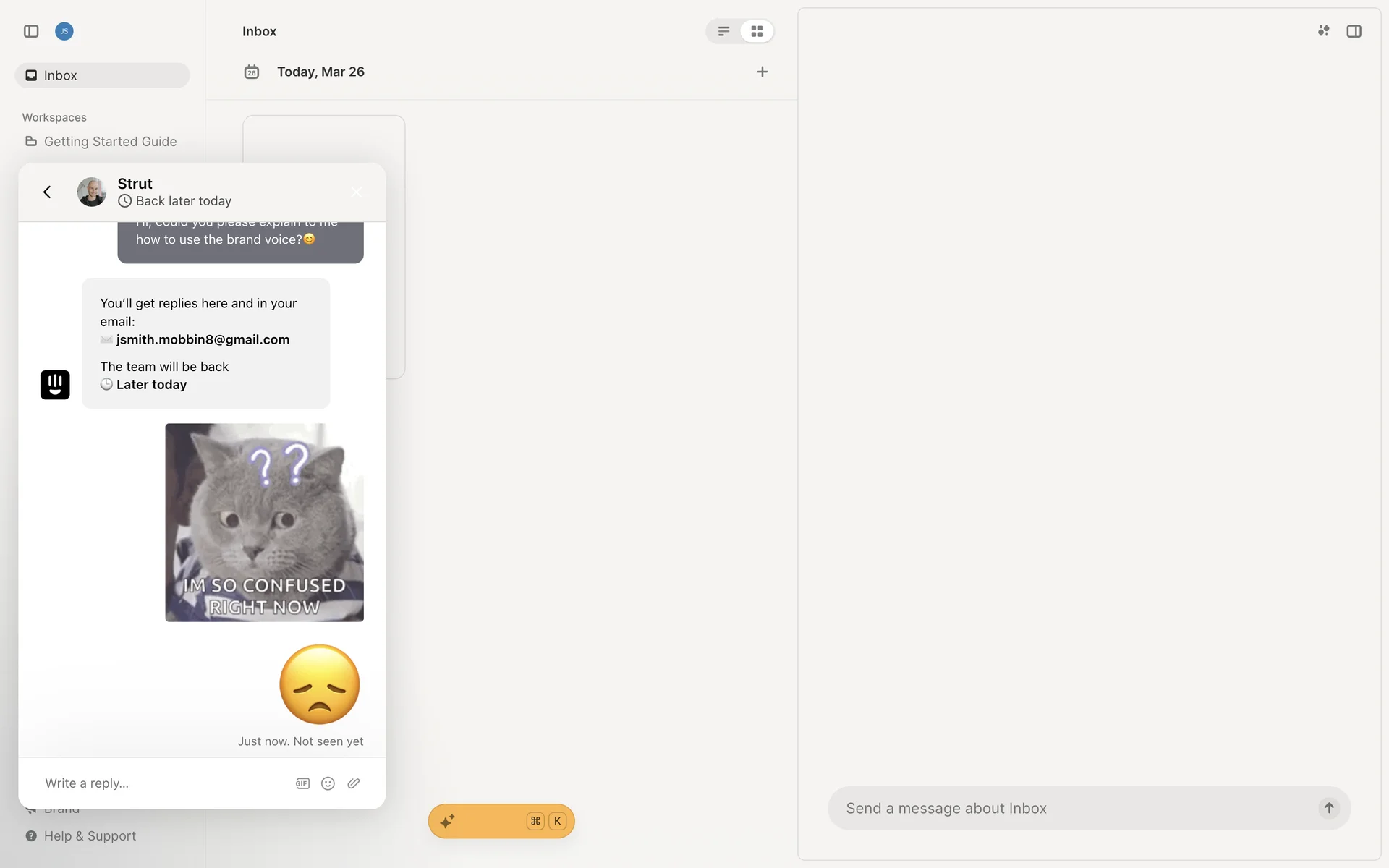Screen dimensions: 1389x868
Task: Close the Strut chat widget
Action: click(x=357, y=192)
